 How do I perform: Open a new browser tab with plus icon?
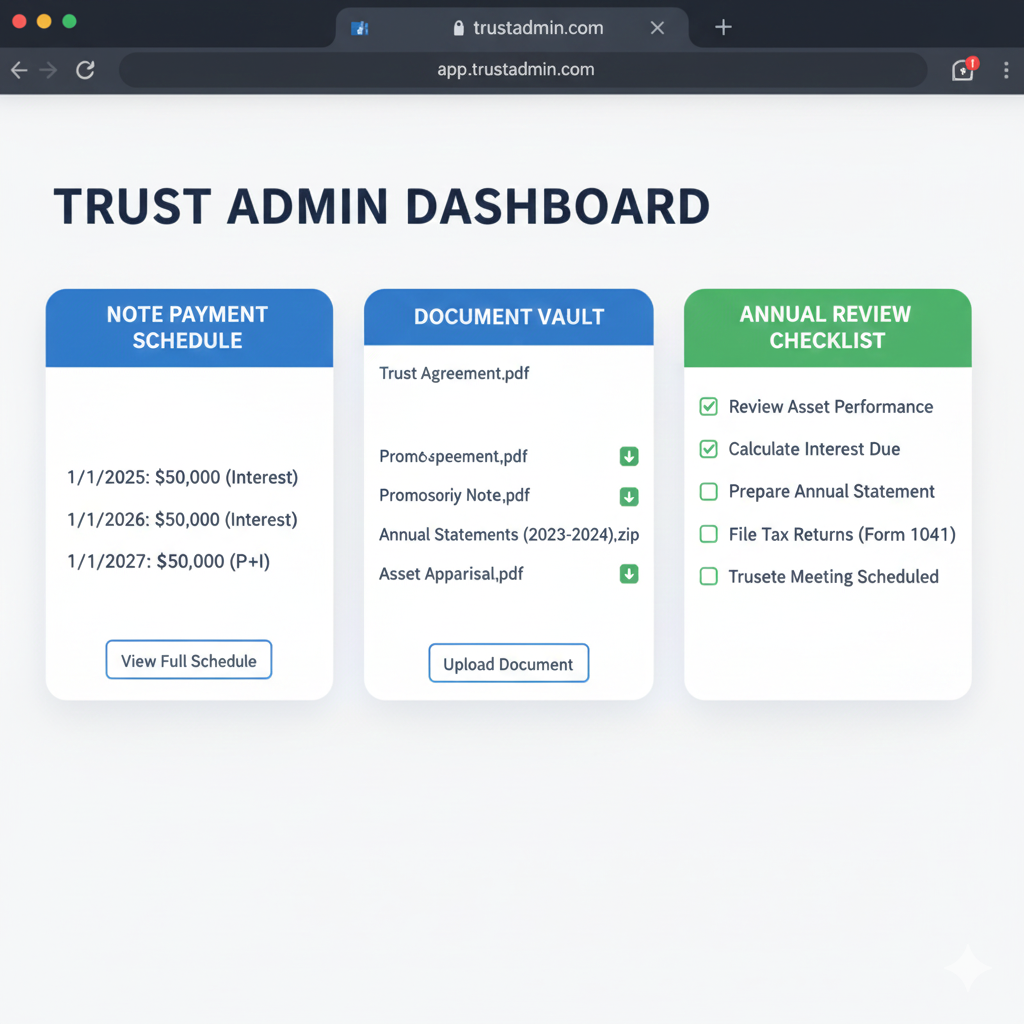tap(723, 27)
